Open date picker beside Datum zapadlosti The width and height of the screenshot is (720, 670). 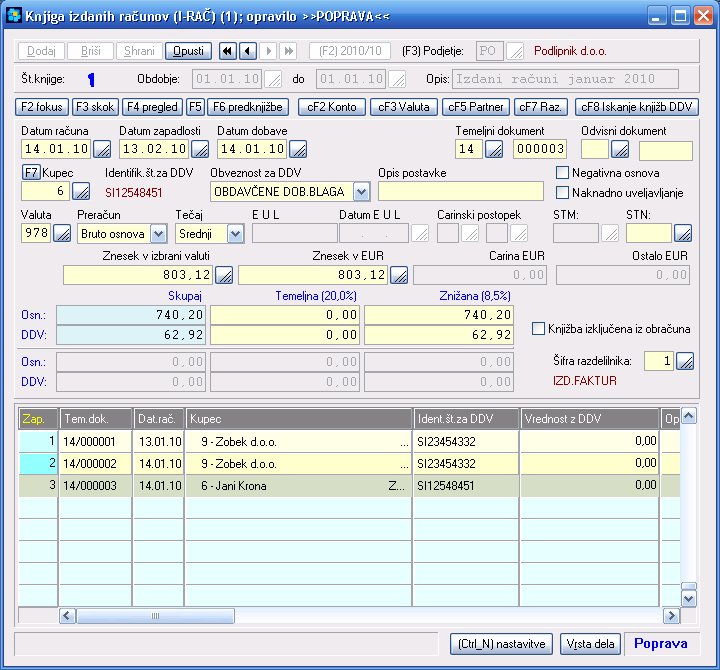point(199,149)
